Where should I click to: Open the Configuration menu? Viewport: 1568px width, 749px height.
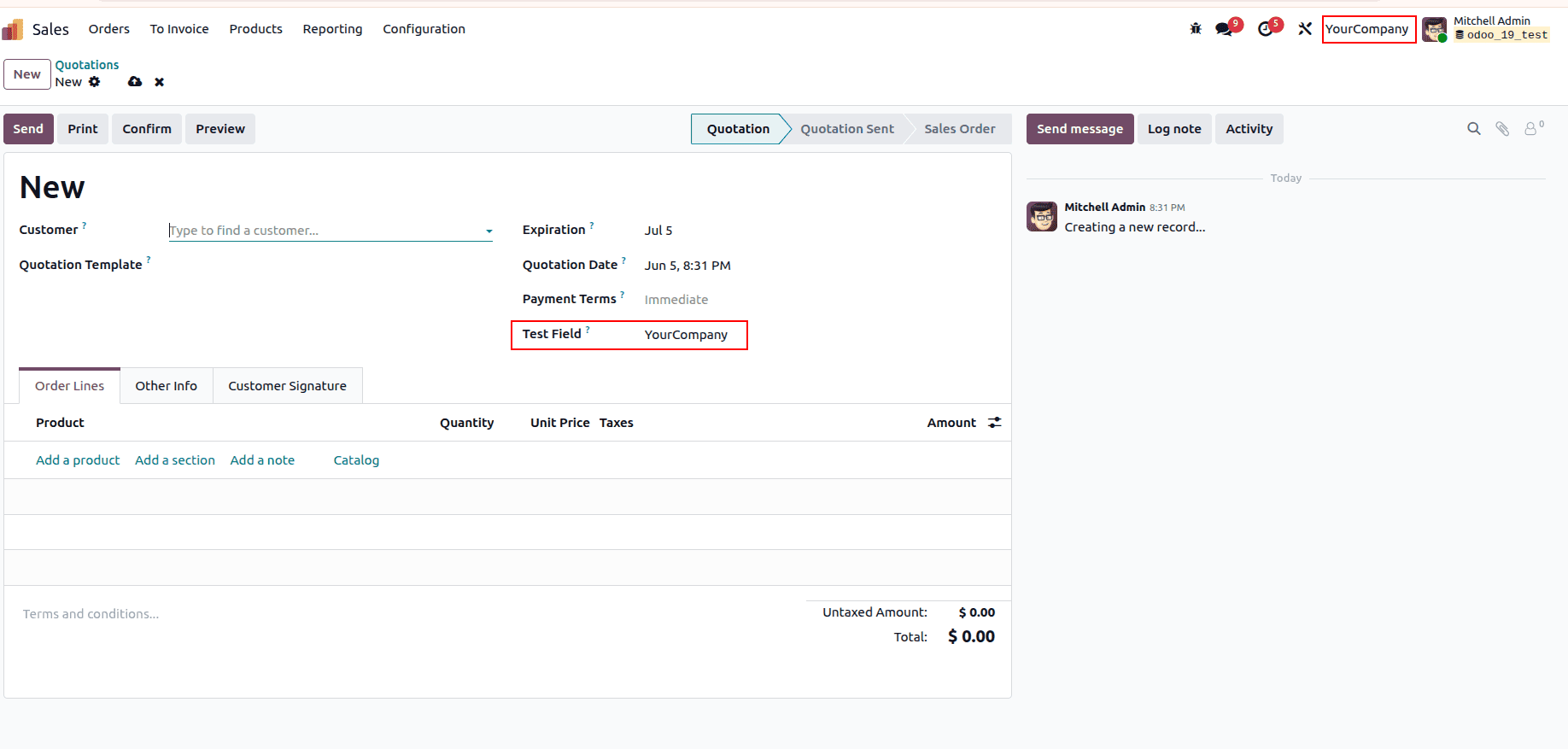pyautogui.click(x=424, y=29)
